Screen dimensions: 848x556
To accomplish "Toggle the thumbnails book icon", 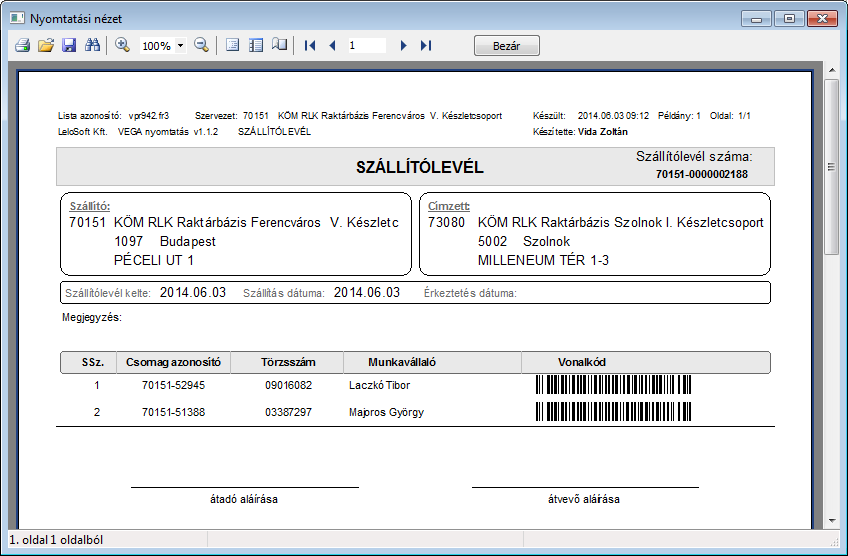I will pyautogui.click(x=280, y=45).
